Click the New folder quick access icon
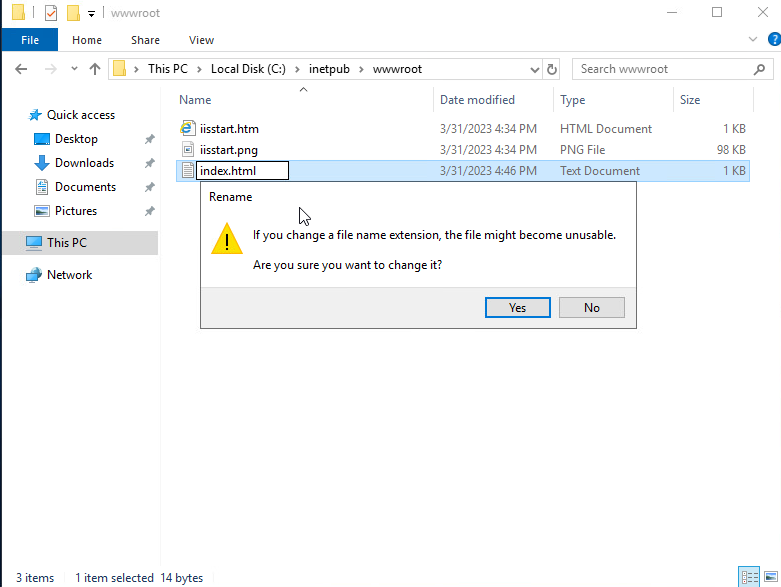 73,12
